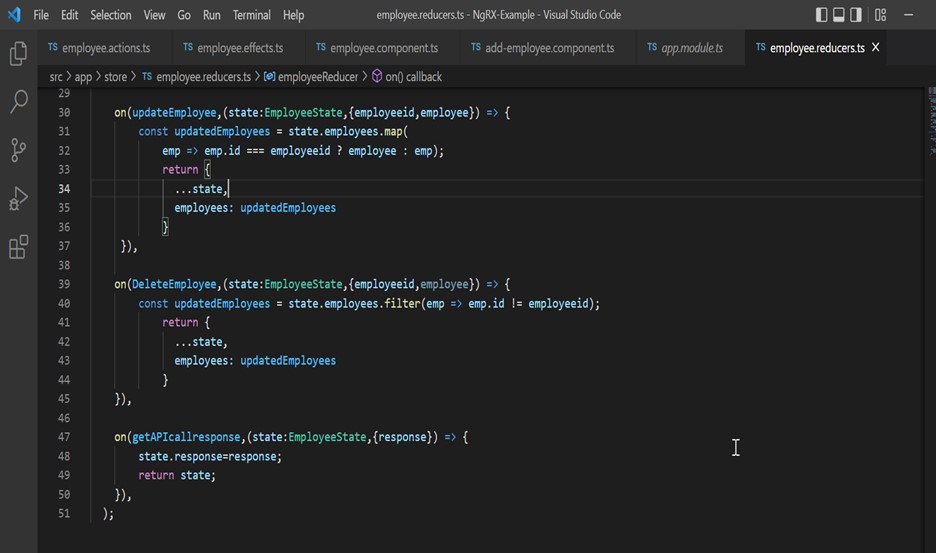Screen dimensions: 936x553
Task: Close the employee.reducers.ts tab
Action: pyautogui.click(x=876, y=48)
